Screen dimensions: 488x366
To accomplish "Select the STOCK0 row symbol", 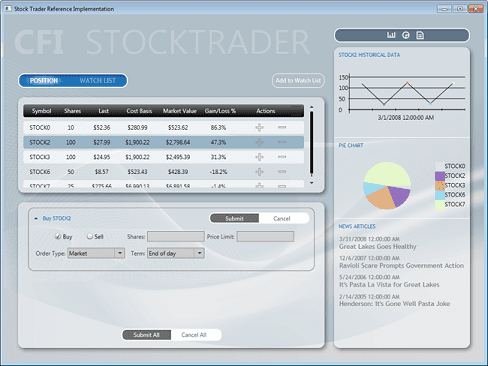I will [40, 128].
